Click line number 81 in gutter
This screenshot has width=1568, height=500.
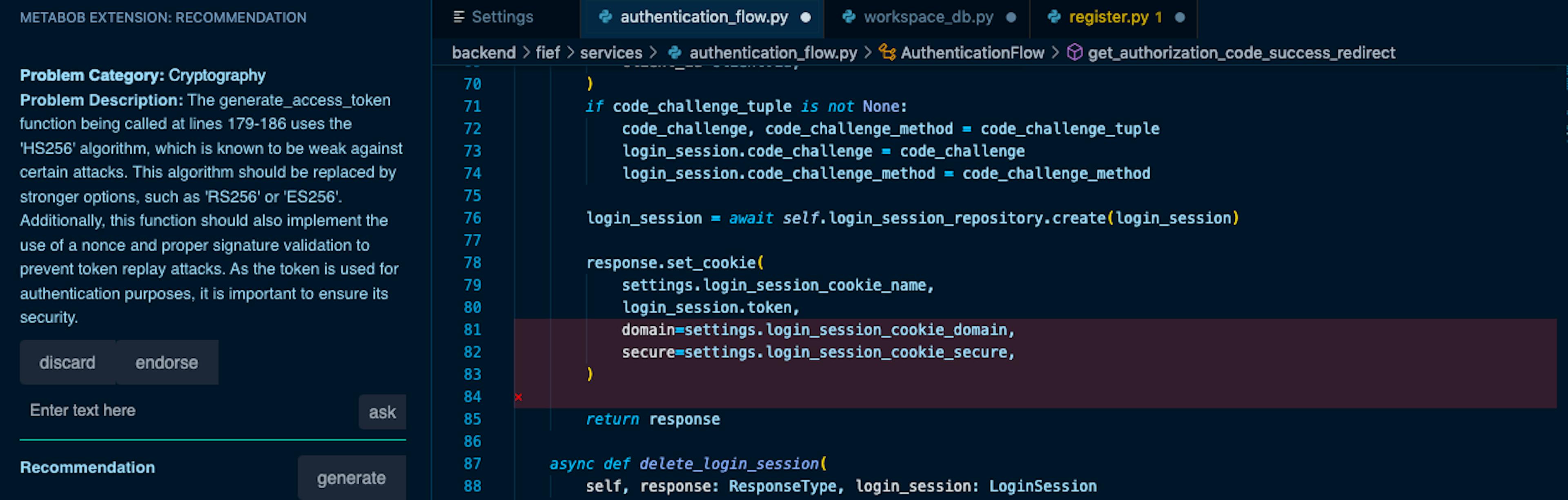pos(472,330)
